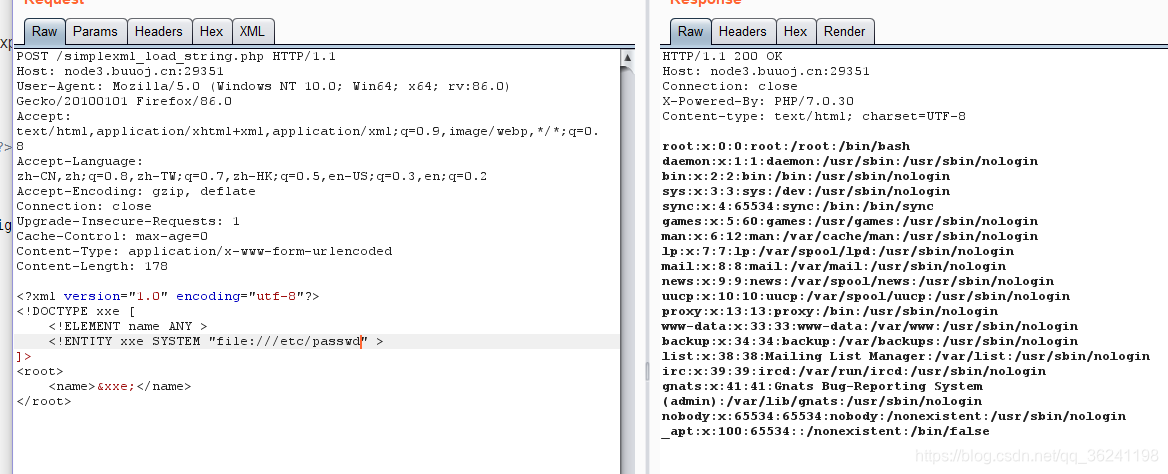Screen dimensions: 1168x474
Task: Click the list:x:38:38 Mailing List Manager entry
Action: tap(906, 356)
